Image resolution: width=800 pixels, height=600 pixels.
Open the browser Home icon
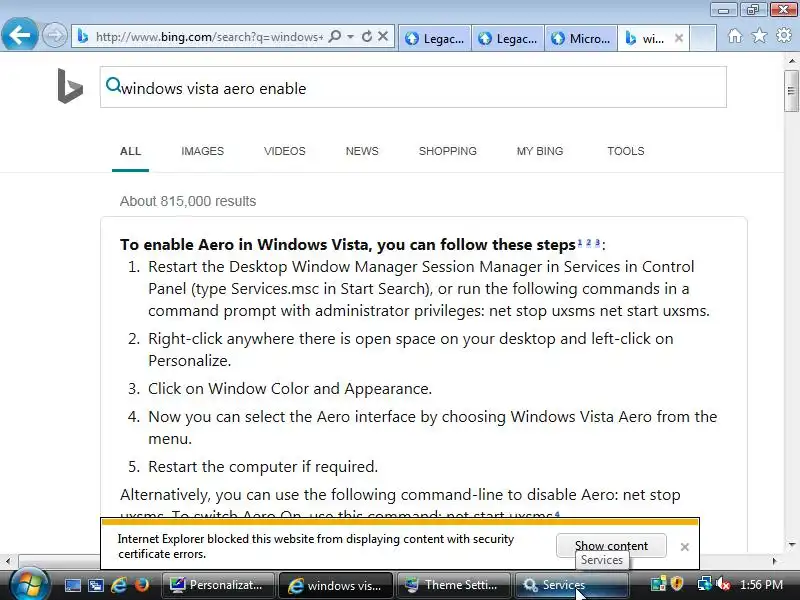click(x=735, y=36)
